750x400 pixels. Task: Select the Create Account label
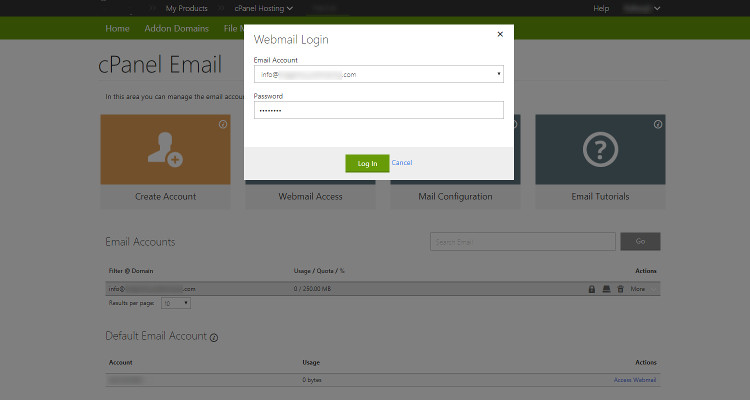[x=165, y=196]
